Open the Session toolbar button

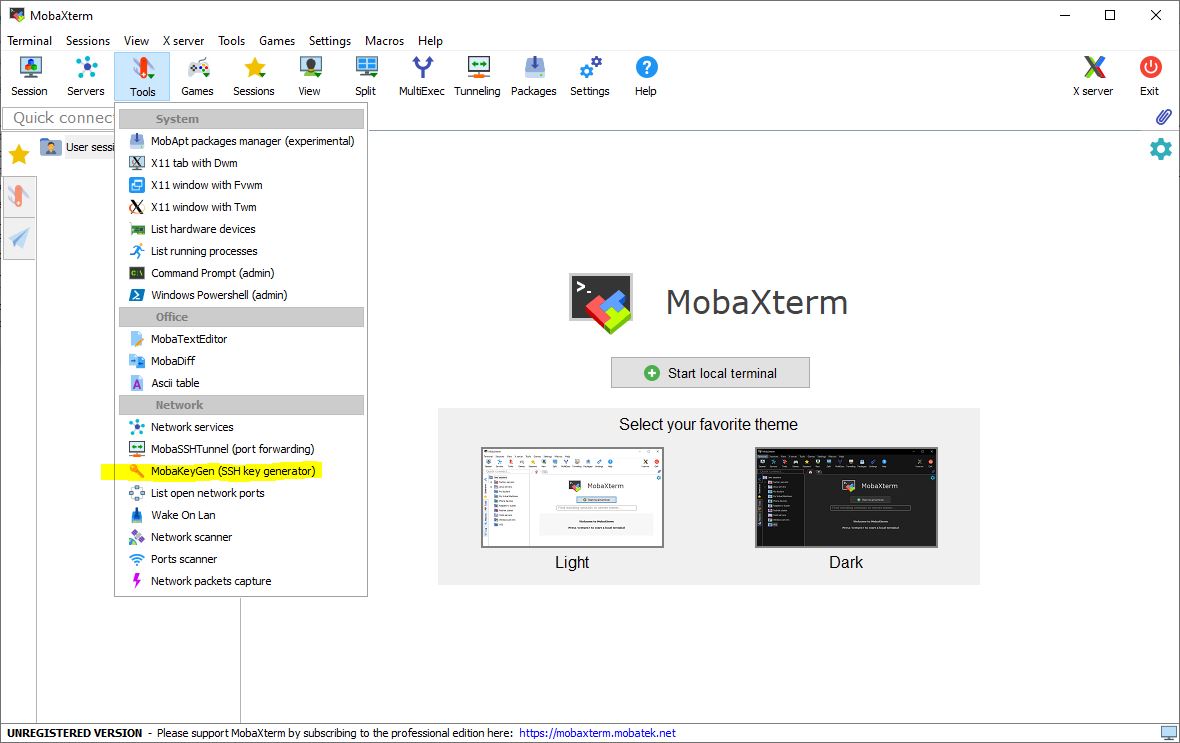29,77
